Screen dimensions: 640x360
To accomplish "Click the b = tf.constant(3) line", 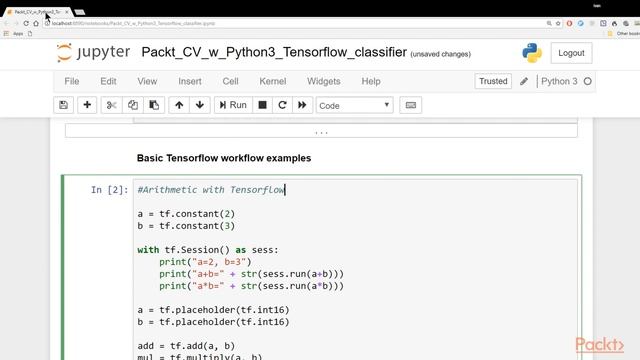I will 186,226.
